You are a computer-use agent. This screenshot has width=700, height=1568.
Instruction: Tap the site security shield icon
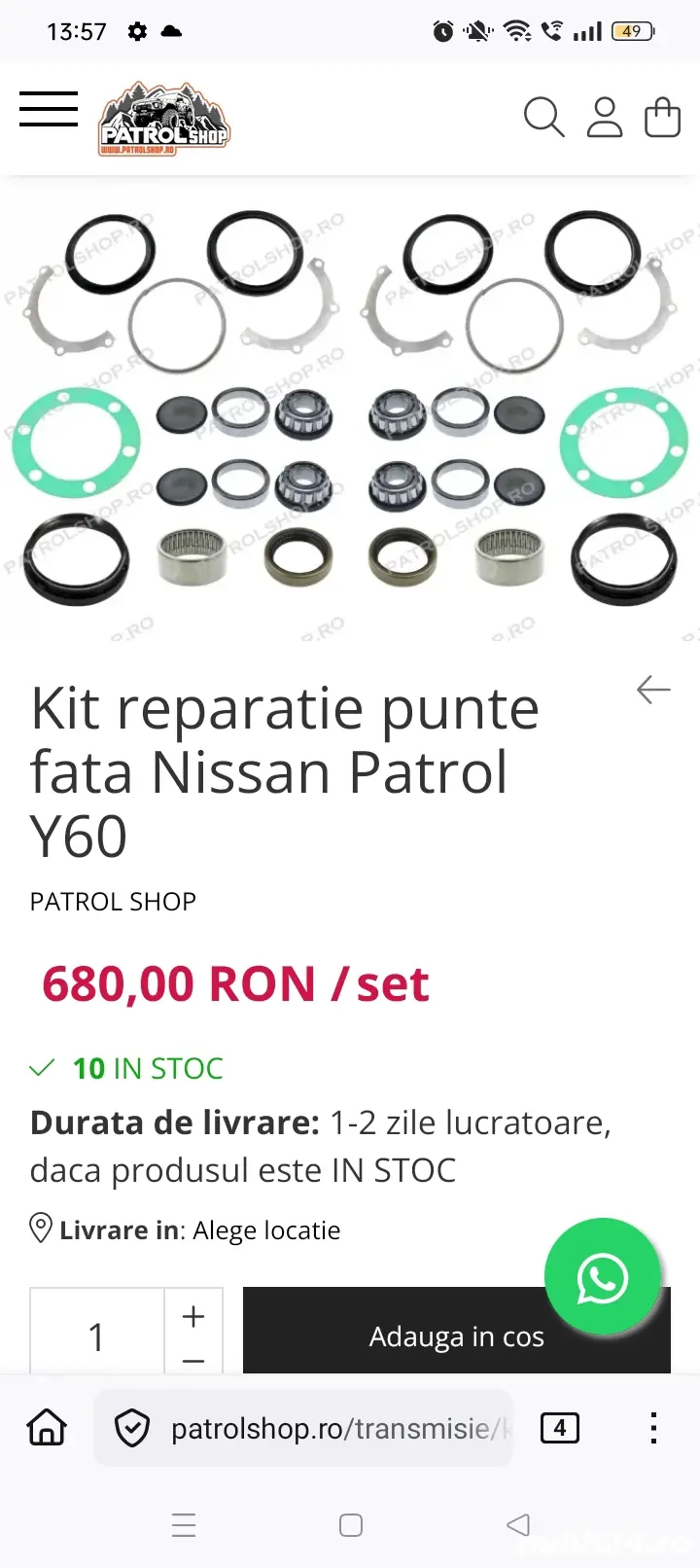tap(131, 1428)
